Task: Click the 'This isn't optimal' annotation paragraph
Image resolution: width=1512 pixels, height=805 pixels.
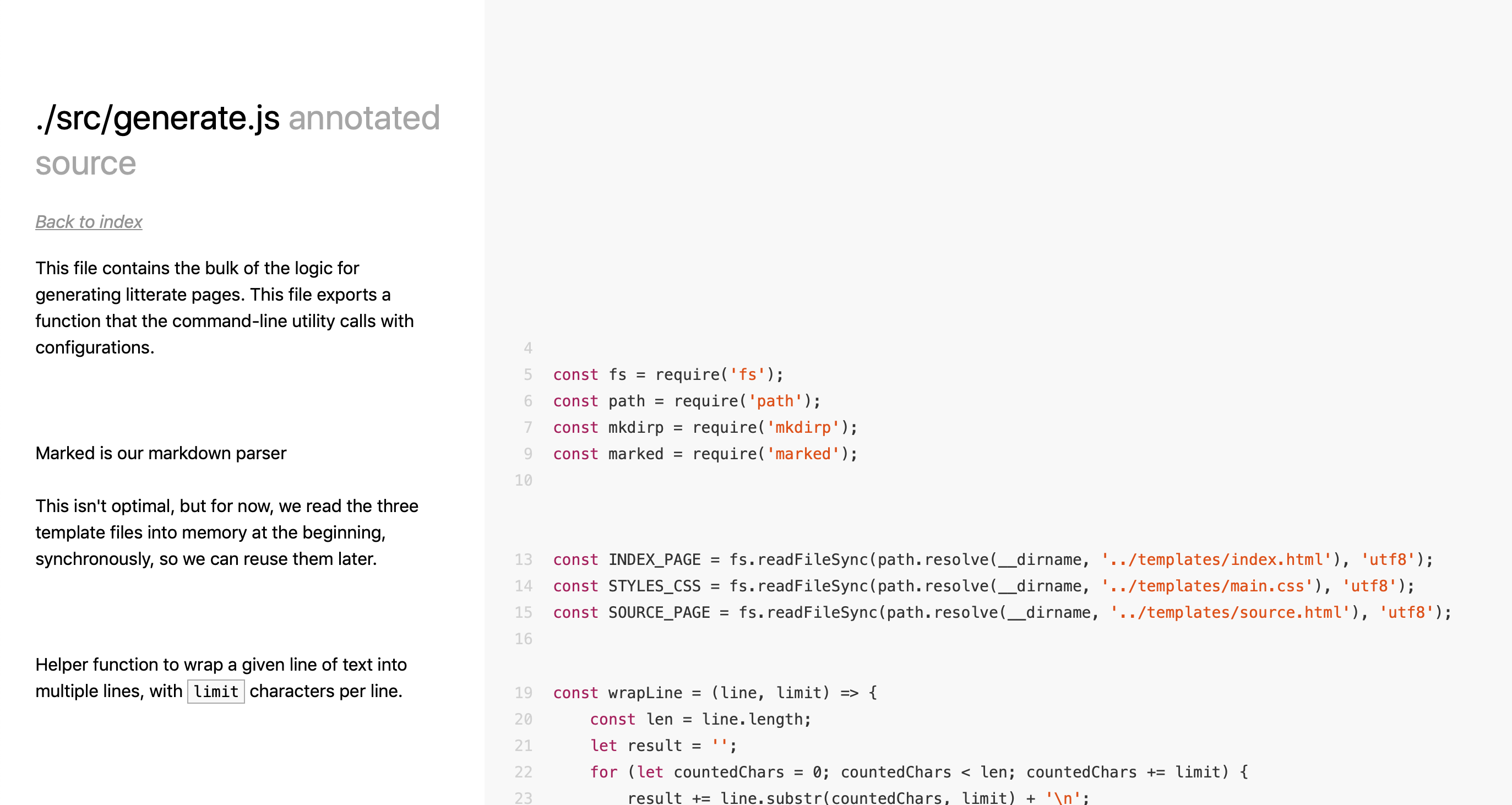Action: coord(226,532)
